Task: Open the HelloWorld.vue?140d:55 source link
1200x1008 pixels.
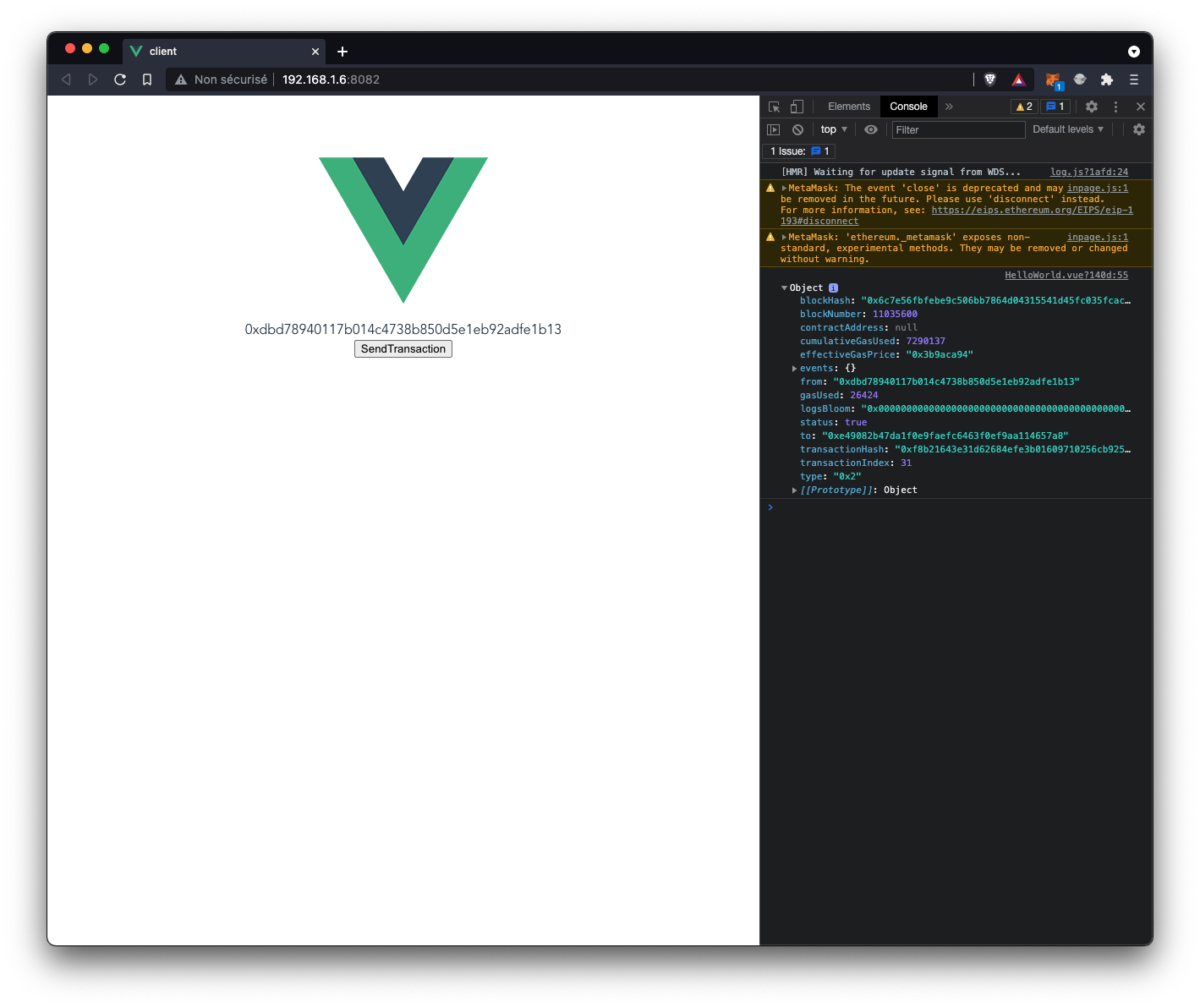Action: tap(1066, 275)
